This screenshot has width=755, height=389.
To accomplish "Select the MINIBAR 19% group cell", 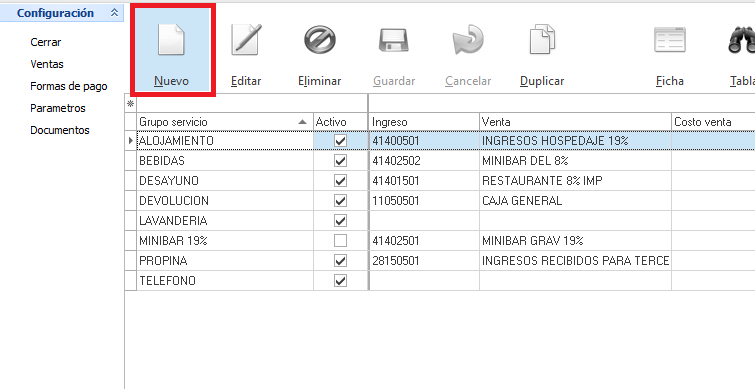I will pos(225,240).
